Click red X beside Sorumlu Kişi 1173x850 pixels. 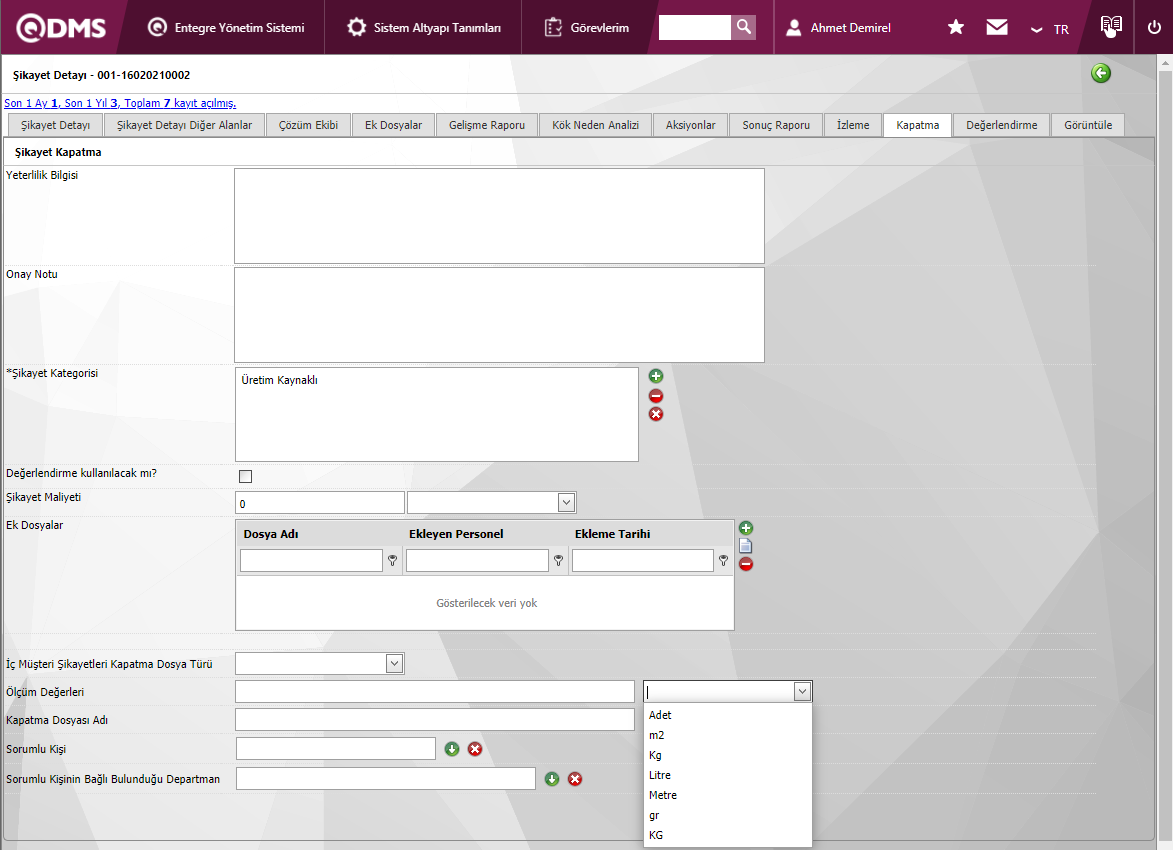click(475, 749)
